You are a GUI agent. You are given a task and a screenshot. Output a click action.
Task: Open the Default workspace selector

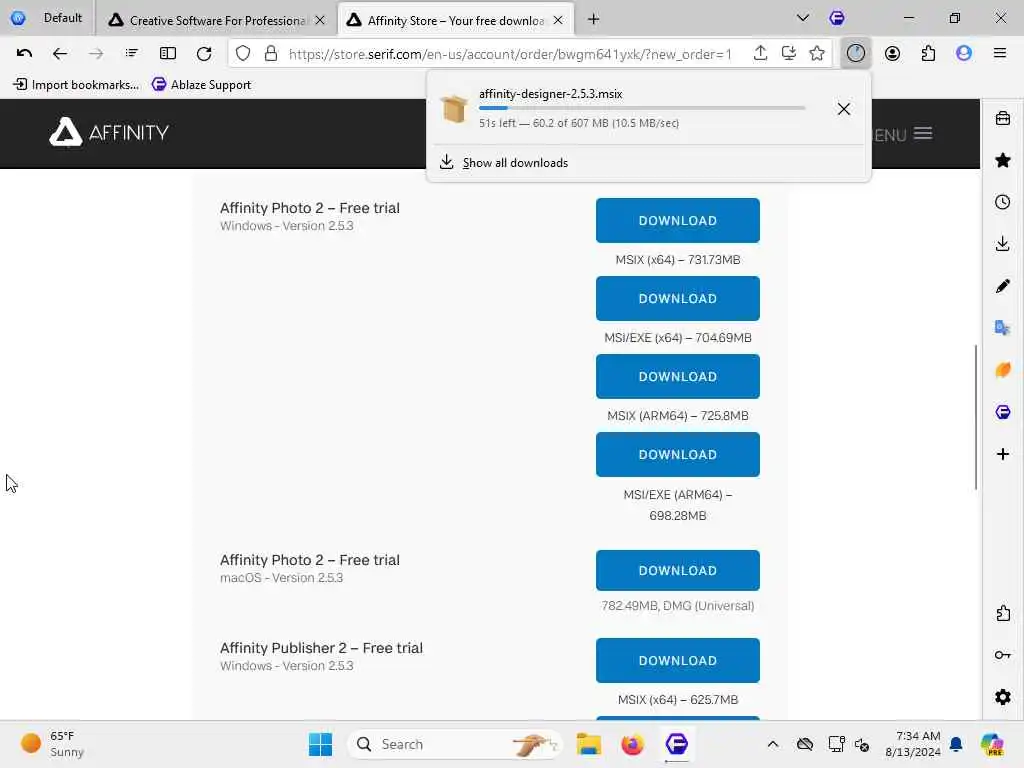47,18
